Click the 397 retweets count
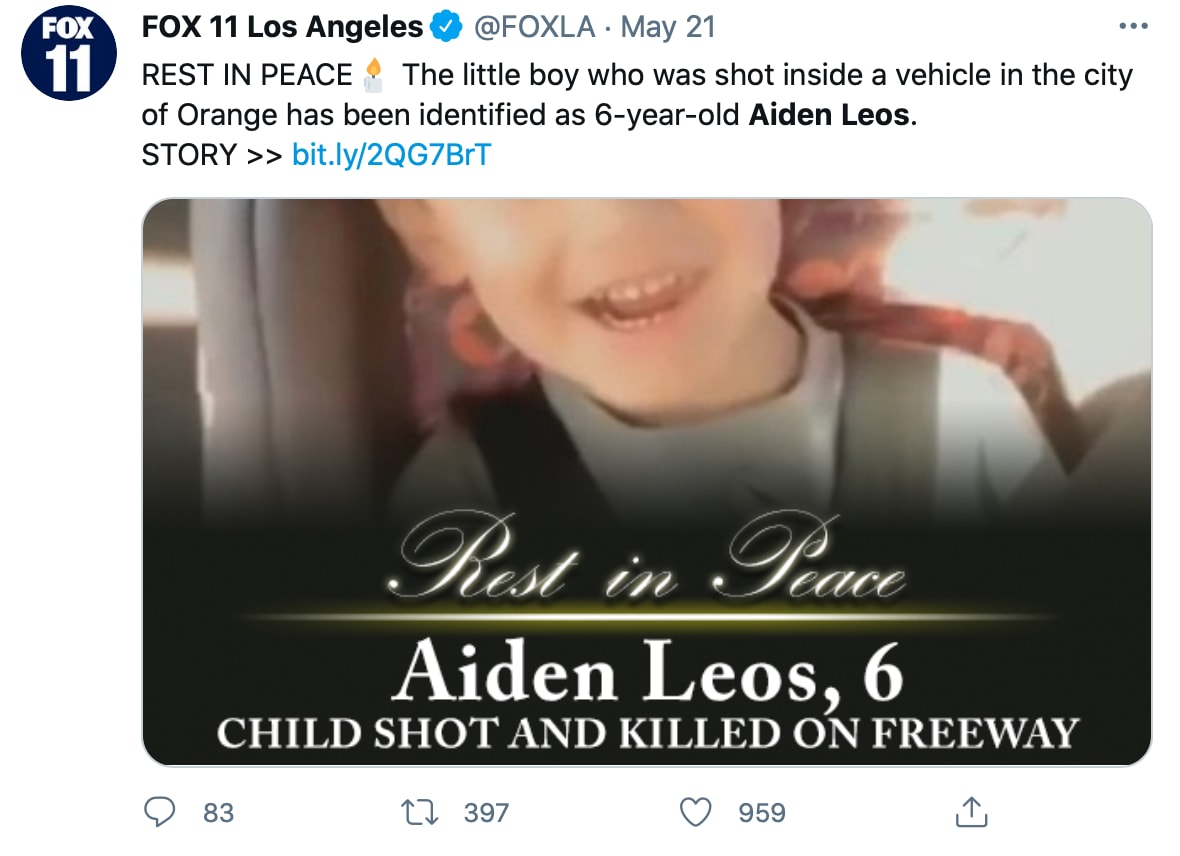This screenshot has width=1180, height=856. [486, 813]
